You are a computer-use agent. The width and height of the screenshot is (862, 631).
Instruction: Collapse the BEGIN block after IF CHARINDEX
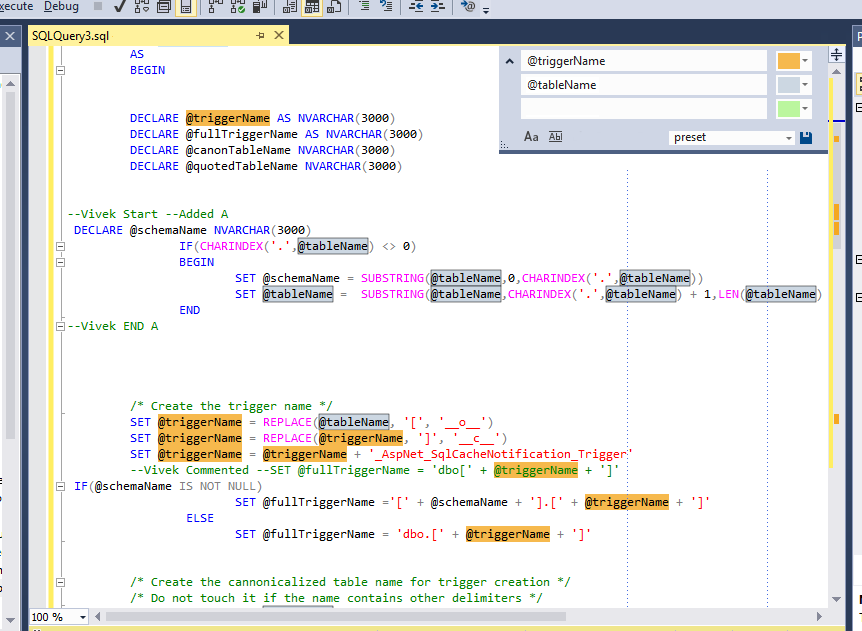tap(60, 262)
